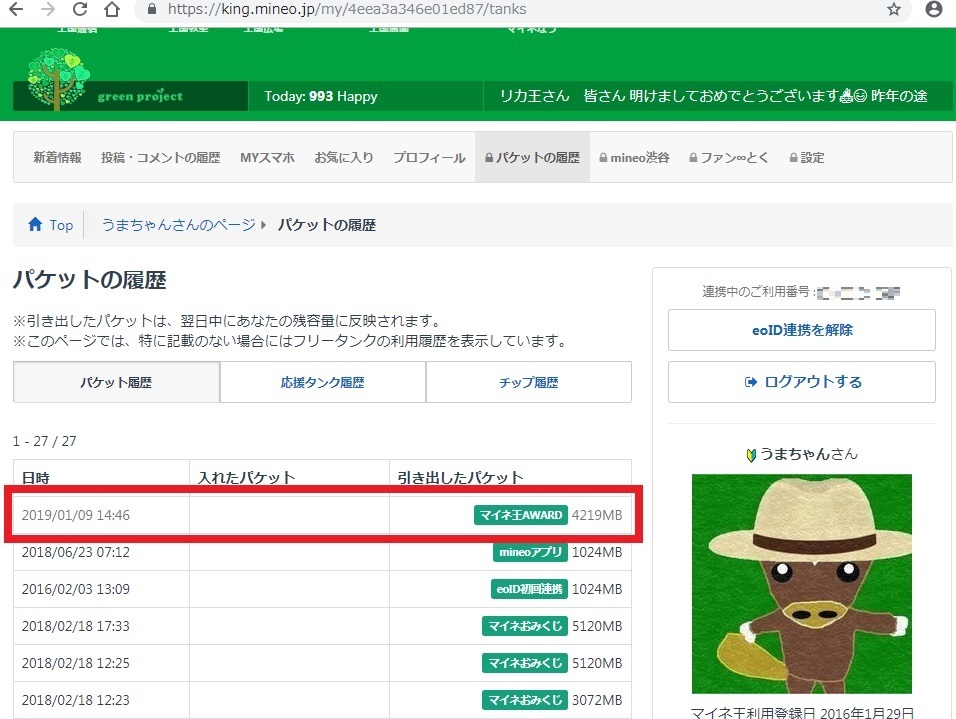Bookmark the page with the star icon
This screenshot has width=956, height=719.
[893, 10]
